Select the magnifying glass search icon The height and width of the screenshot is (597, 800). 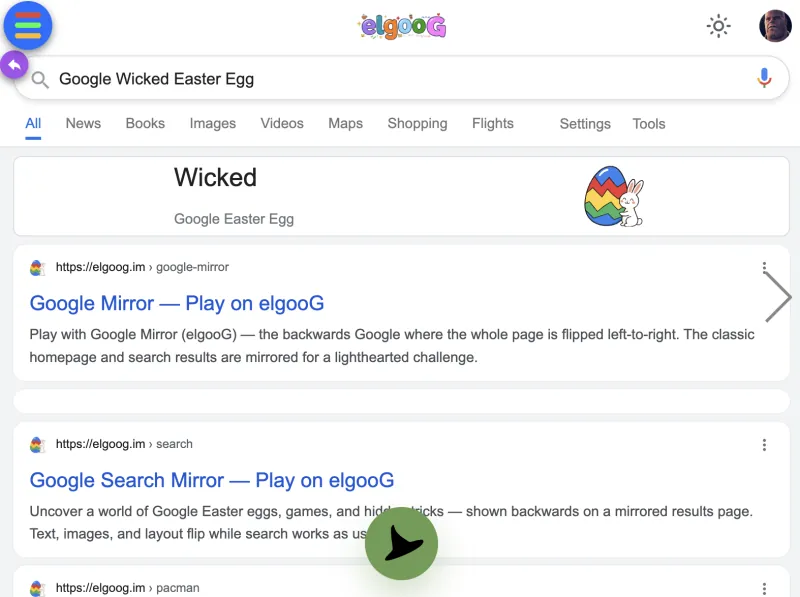(x=39, y=78)
